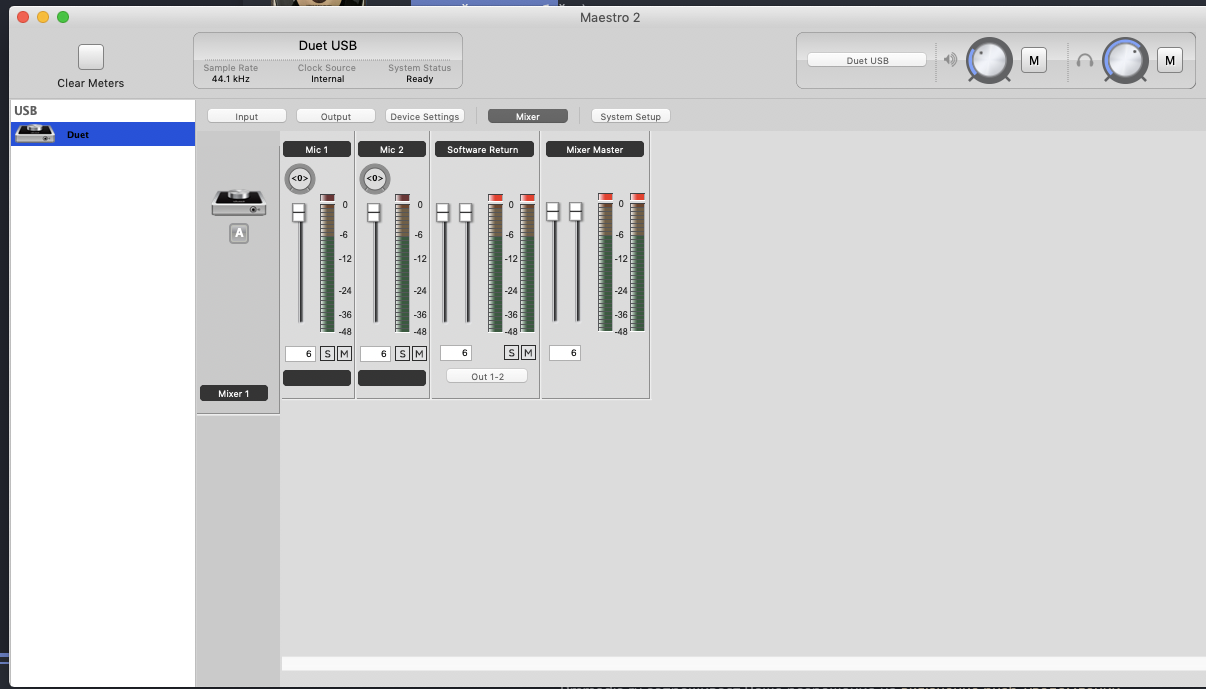
Task: Click the Mic 2 level meter
Action: click(x=402, y=268)
